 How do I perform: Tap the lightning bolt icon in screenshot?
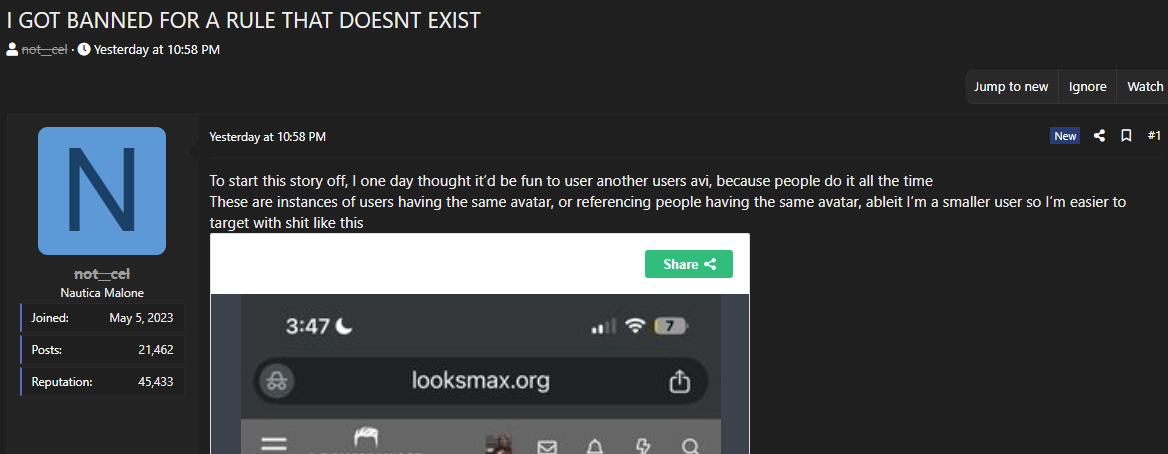[x=642, y=447]
